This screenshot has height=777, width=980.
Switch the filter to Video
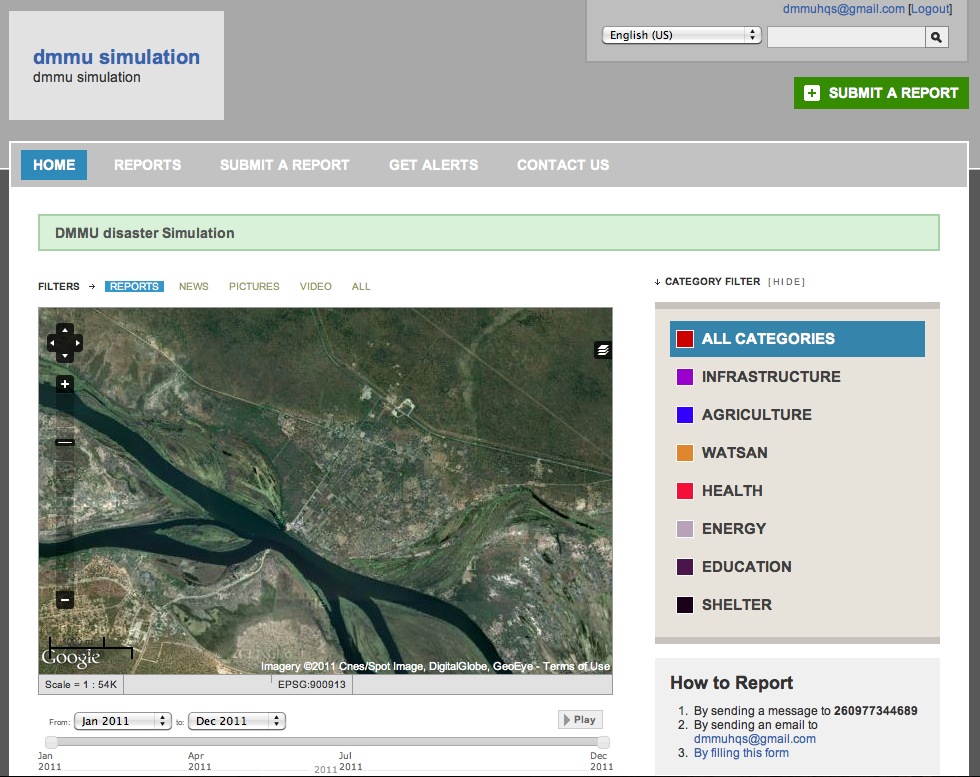315,287
